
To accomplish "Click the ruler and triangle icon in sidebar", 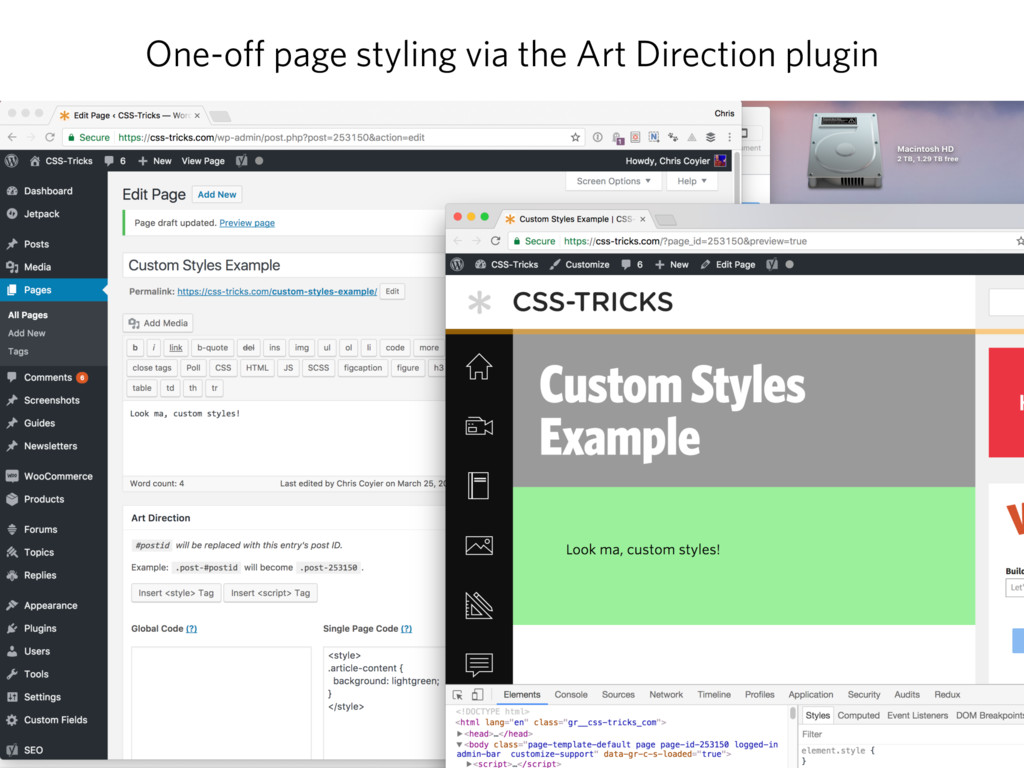I will pos(479,605).
